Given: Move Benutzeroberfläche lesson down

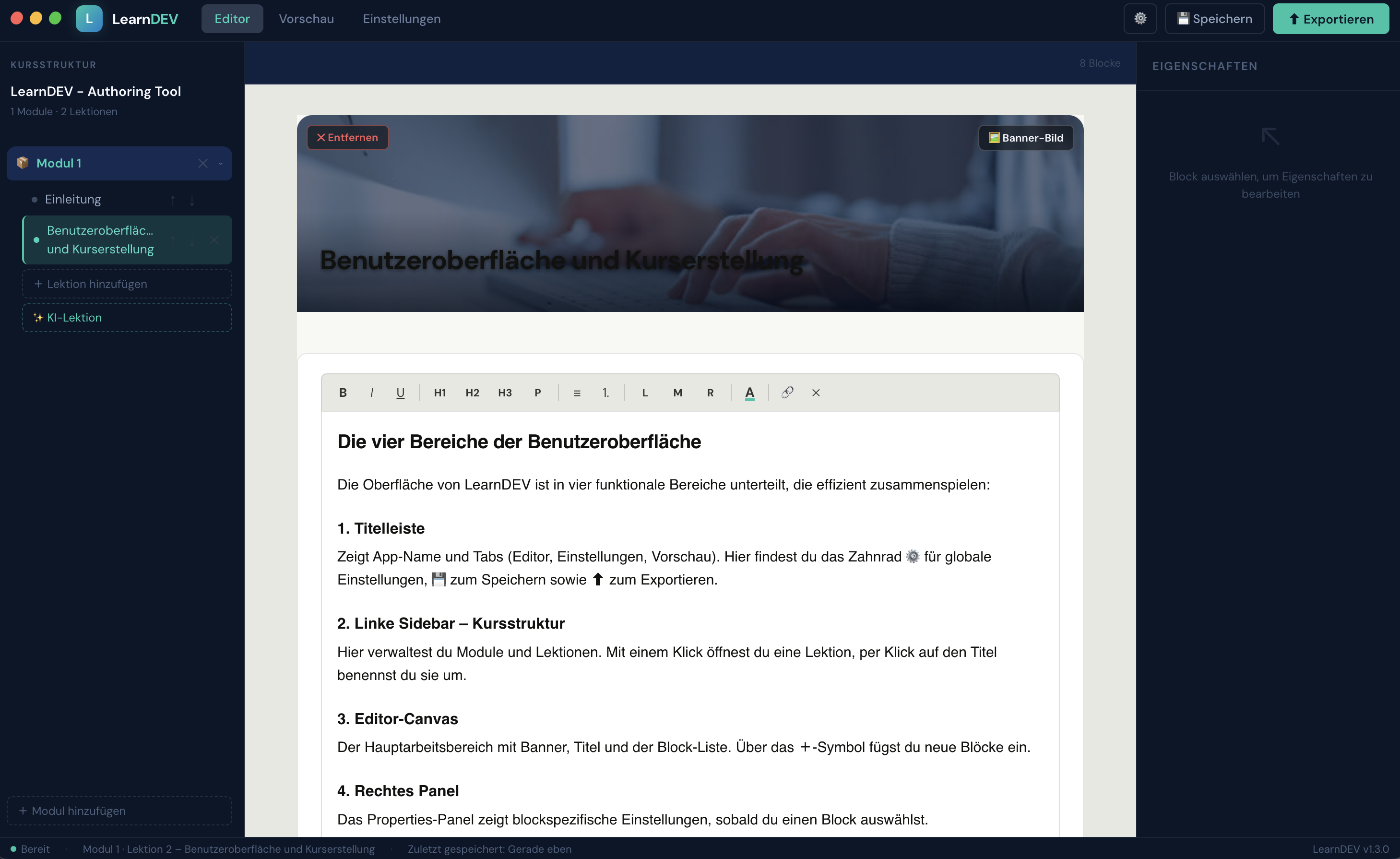Looking at the screenshot, I should [x=192, y=240].
